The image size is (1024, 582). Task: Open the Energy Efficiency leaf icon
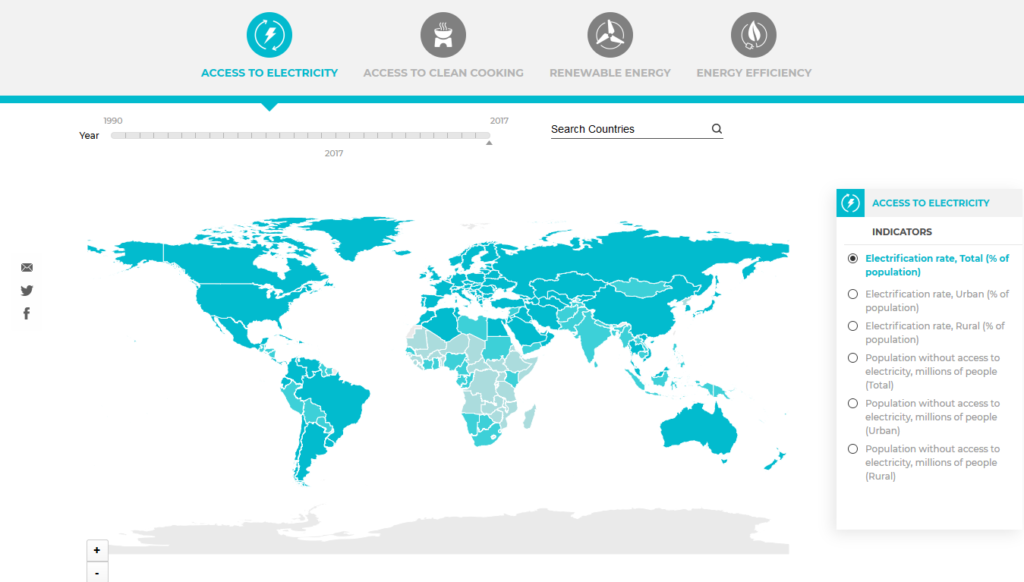pos(754,35)
